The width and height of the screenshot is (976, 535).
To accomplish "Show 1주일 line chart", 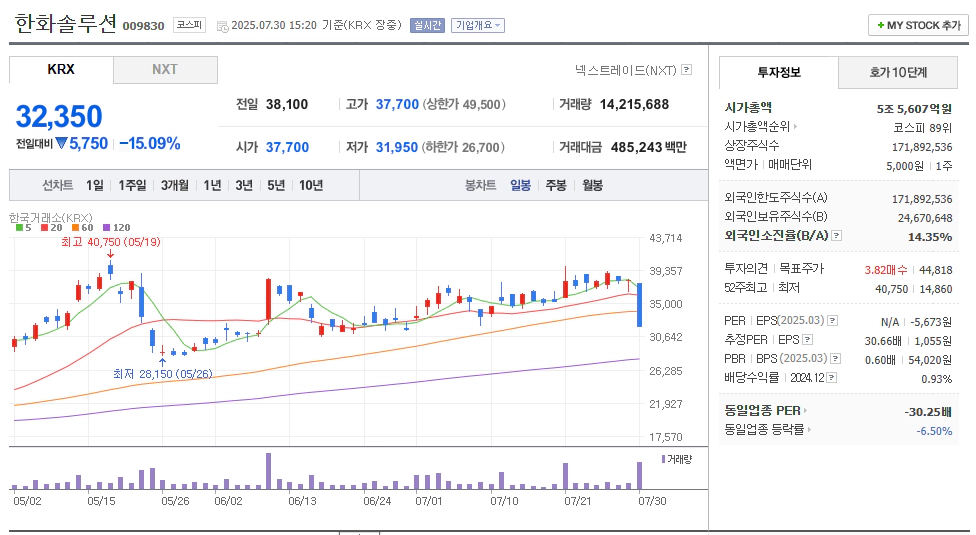I will pyautogui.click(x=132, y=185).
